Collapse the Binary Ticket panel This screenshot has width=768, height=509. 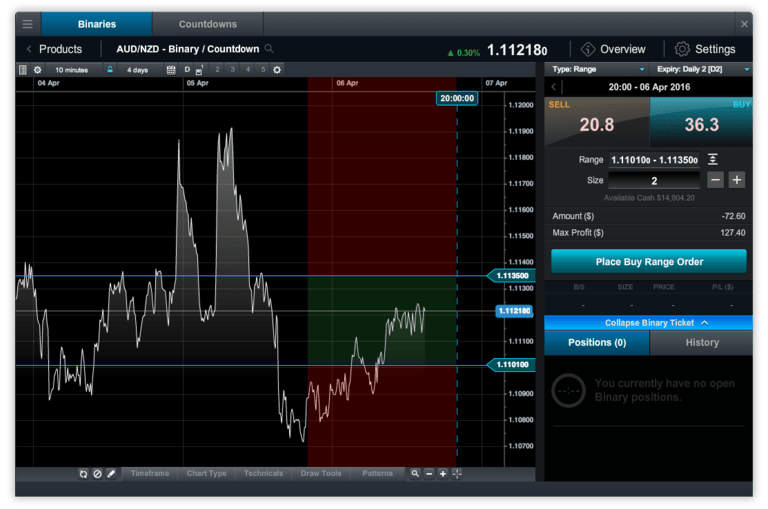point(648,323)
